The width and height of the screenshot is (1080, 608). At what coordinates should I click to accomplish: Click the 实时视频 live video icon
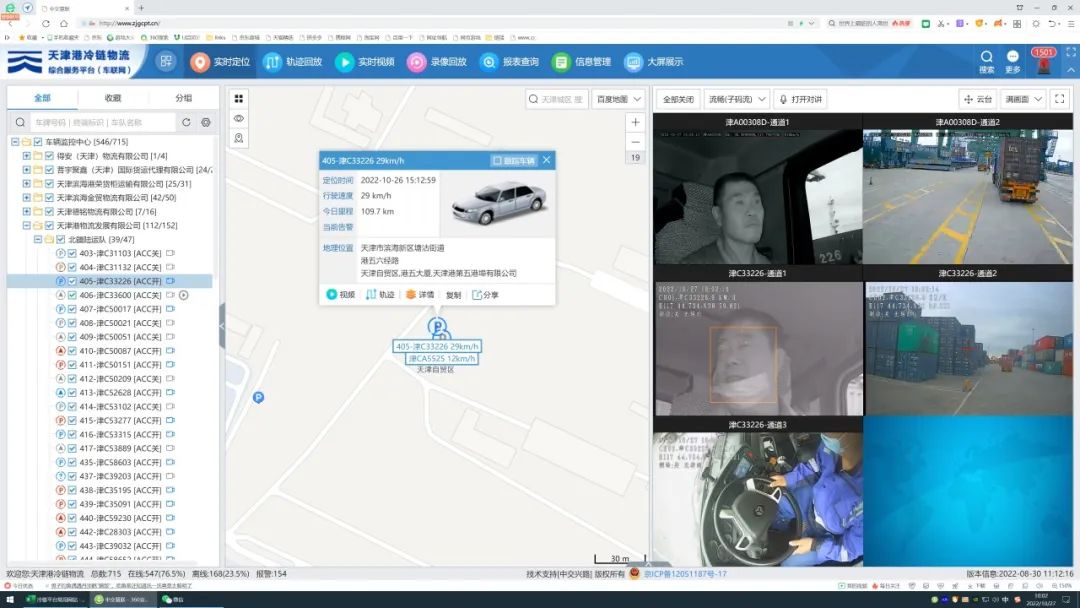coord(344,62)
